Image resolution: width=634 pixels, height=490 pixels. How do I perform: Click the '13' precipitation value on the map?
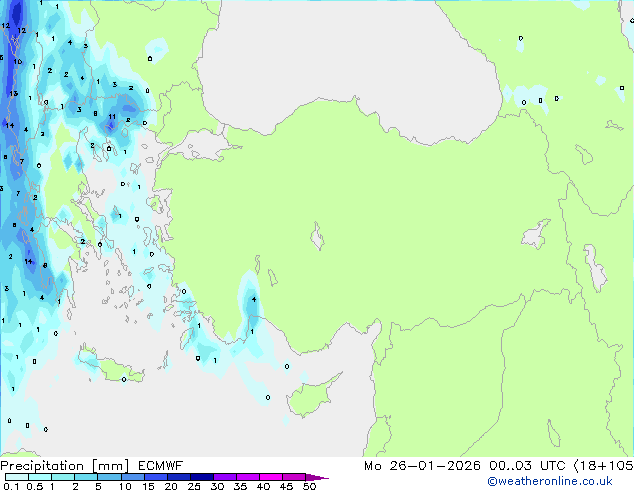[14, 93]
